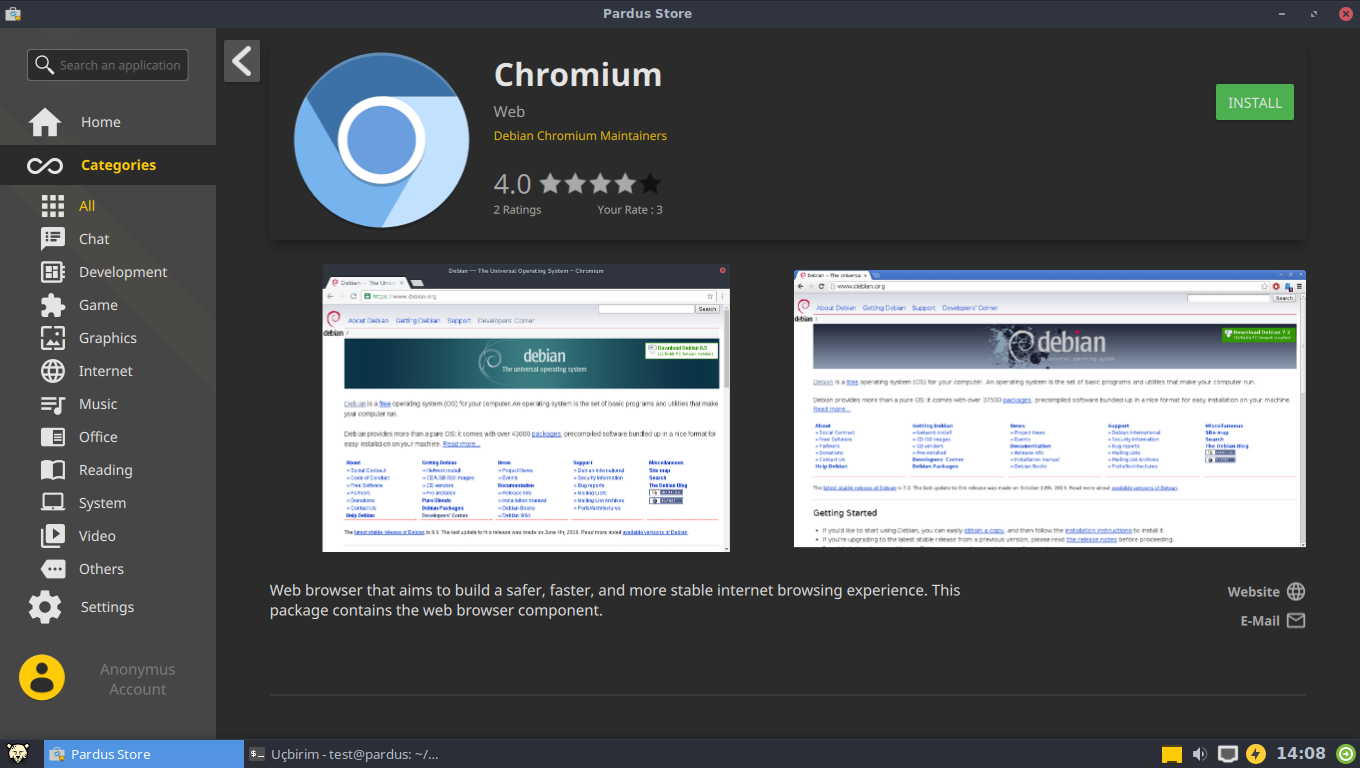This screenshot has height=768, width=1360.
Task: Click the Development category icon
Action: [x=53, y=272]
